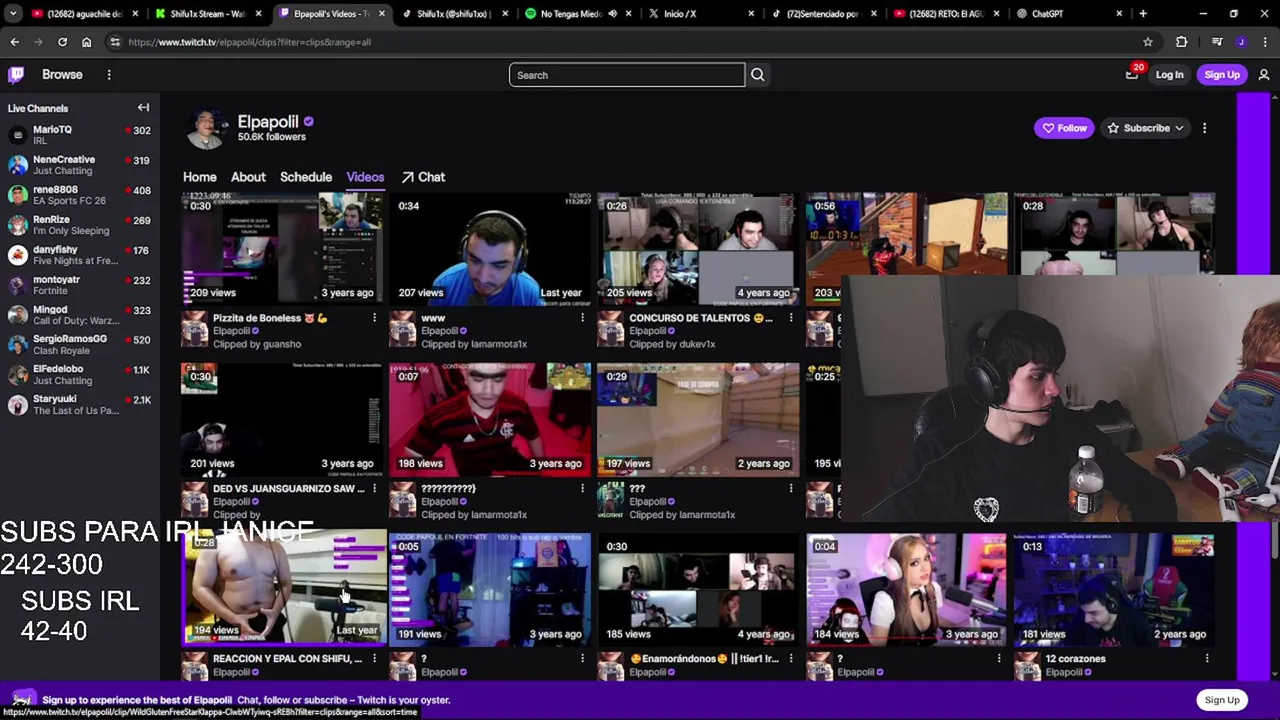Open danyfishy live channel in sidebar
Image resolution: width=1280 pixels, height=720 pixels.
click(79, 255)
